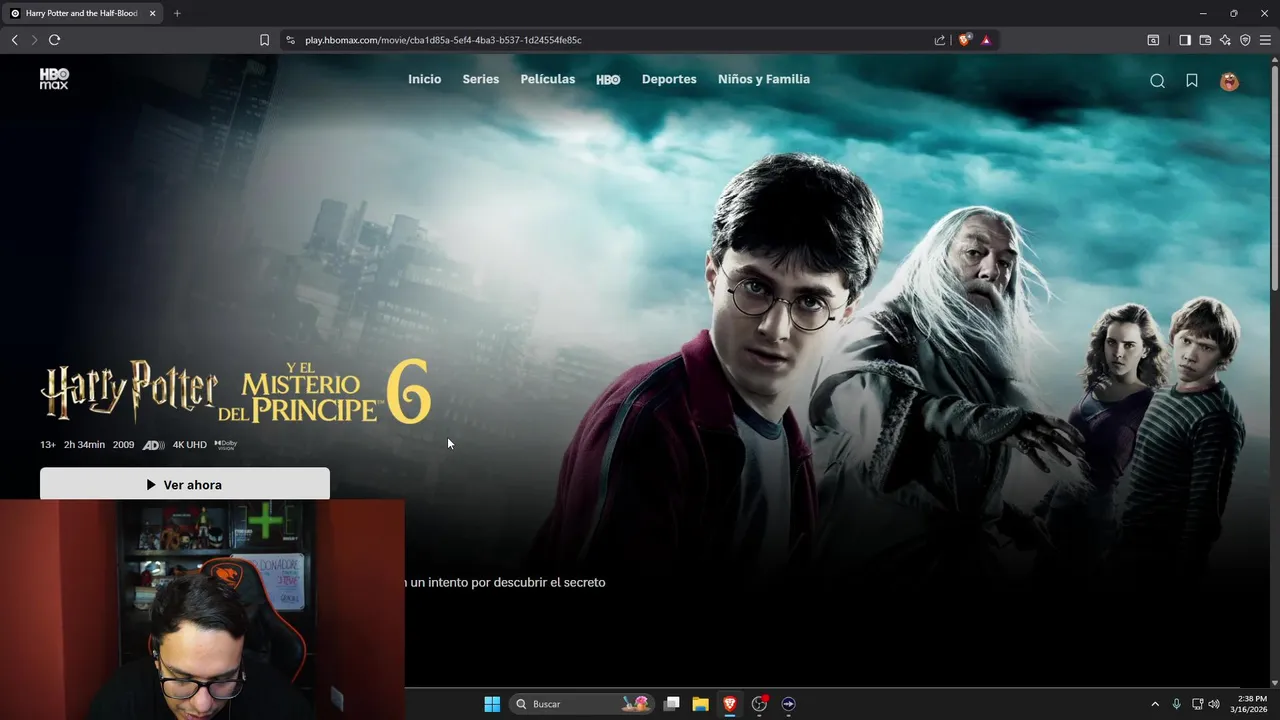This screenshot has width=1280, height=720.
Task: View site information icon in address bar
Action: pos(290,40)
